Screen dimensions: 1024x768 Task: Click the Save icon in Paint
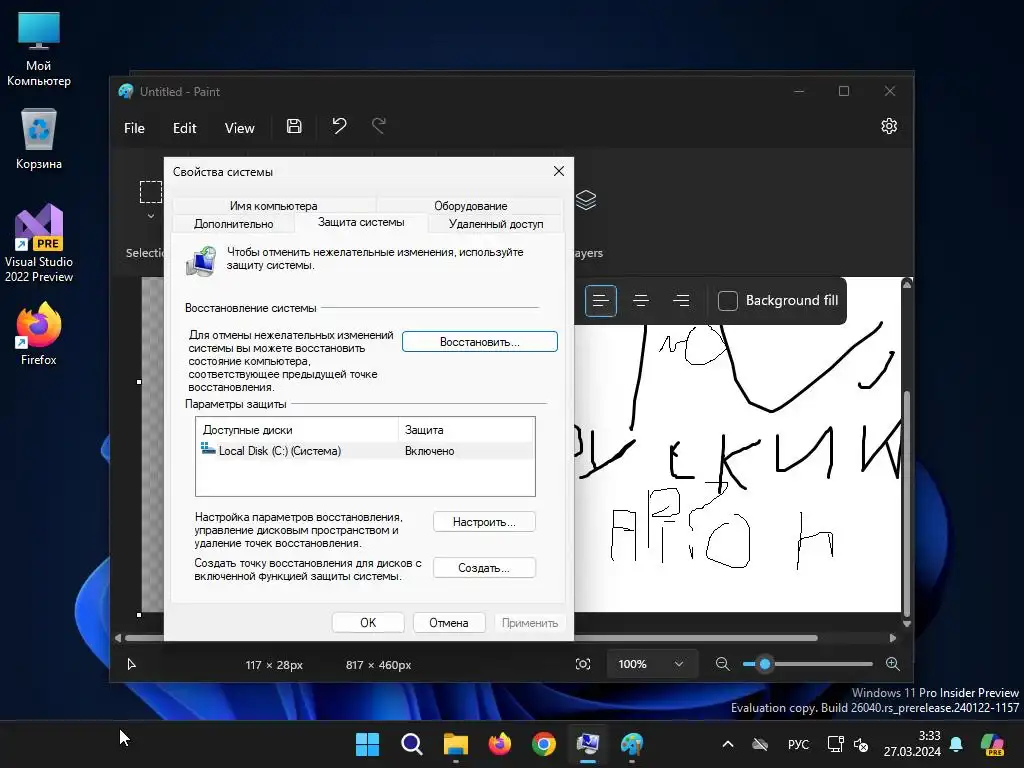coord(294,126)
